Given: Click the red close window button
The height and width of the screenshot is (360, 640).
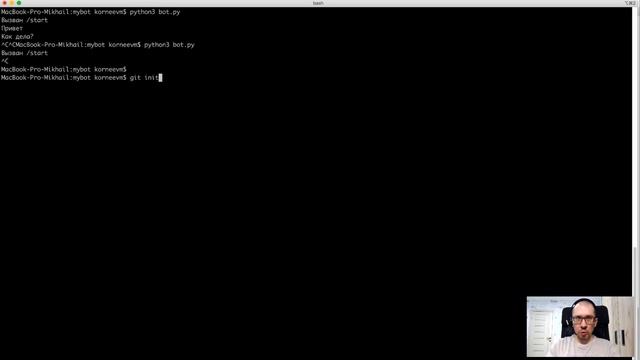Looking at the screenshot, I should point(4,3).
